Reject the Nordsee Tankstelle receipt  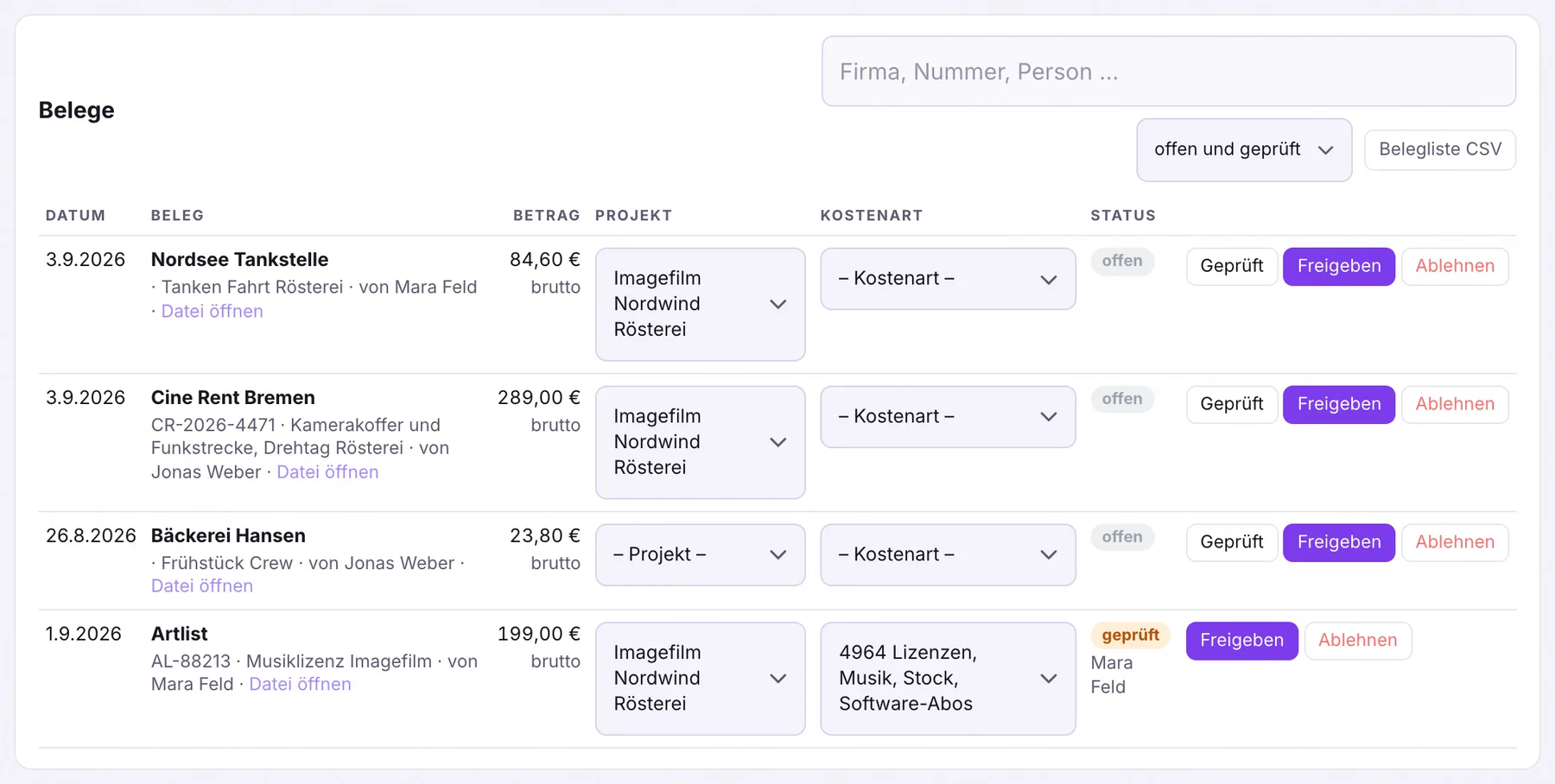pyautogui.click(x=1455, y=266)
